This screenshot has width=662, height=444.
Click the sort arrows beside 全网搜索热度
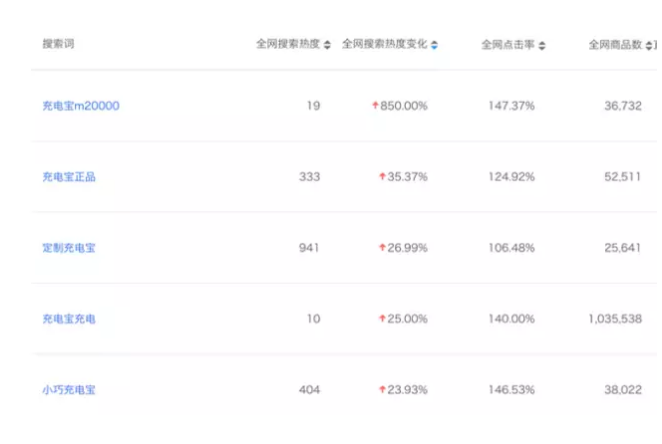click(328, 46)
